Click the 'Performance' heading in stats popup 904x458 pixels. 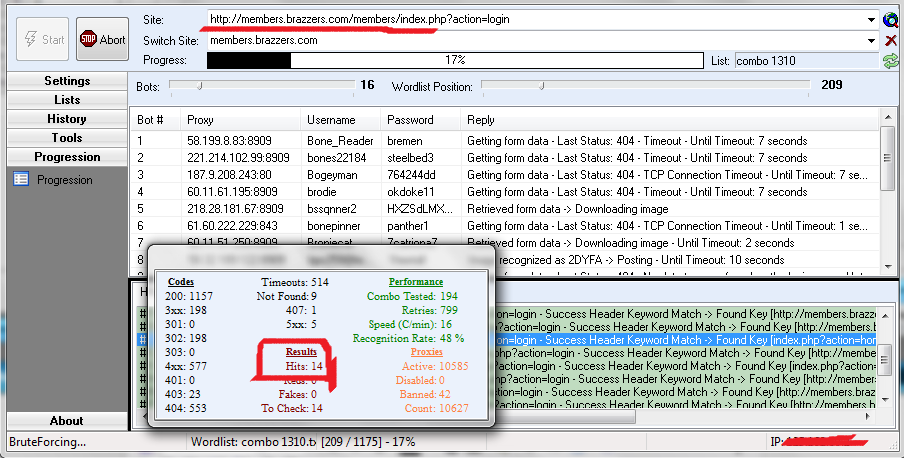pos(416,282)
